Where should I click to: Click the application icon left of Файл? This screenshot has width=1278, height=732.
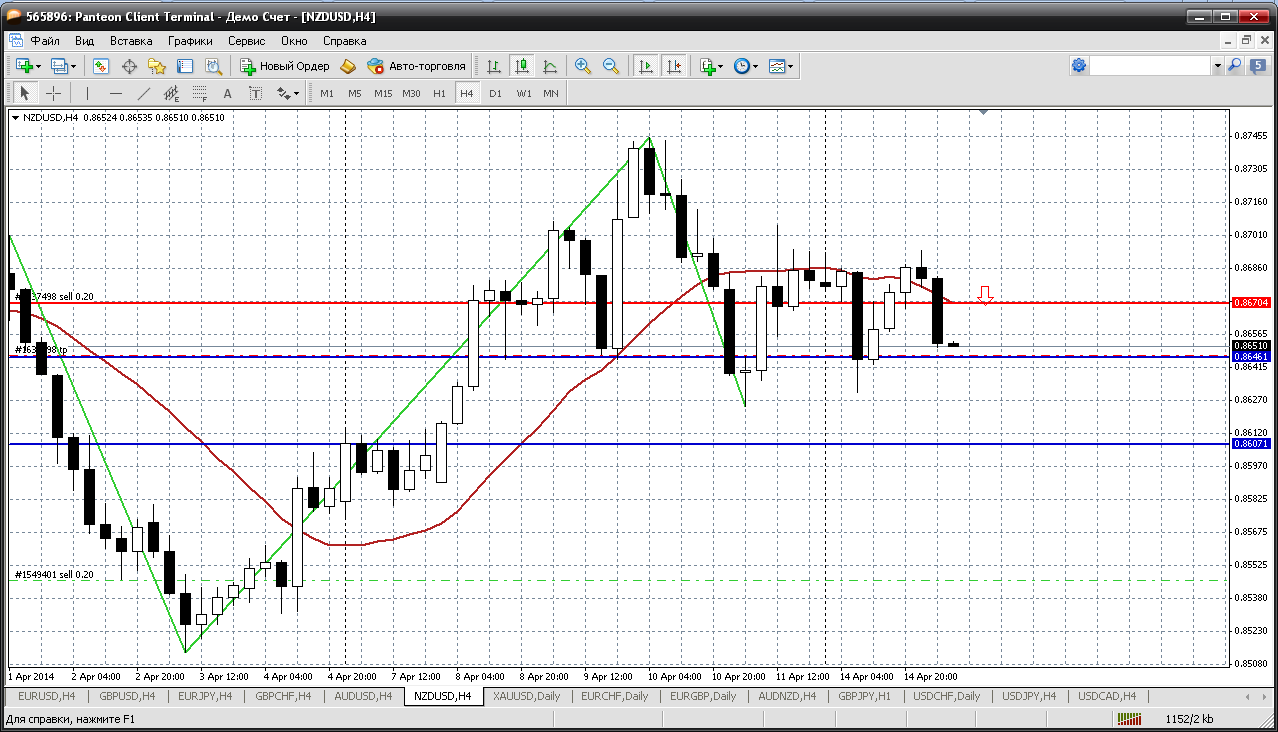(x=16, y=41)
